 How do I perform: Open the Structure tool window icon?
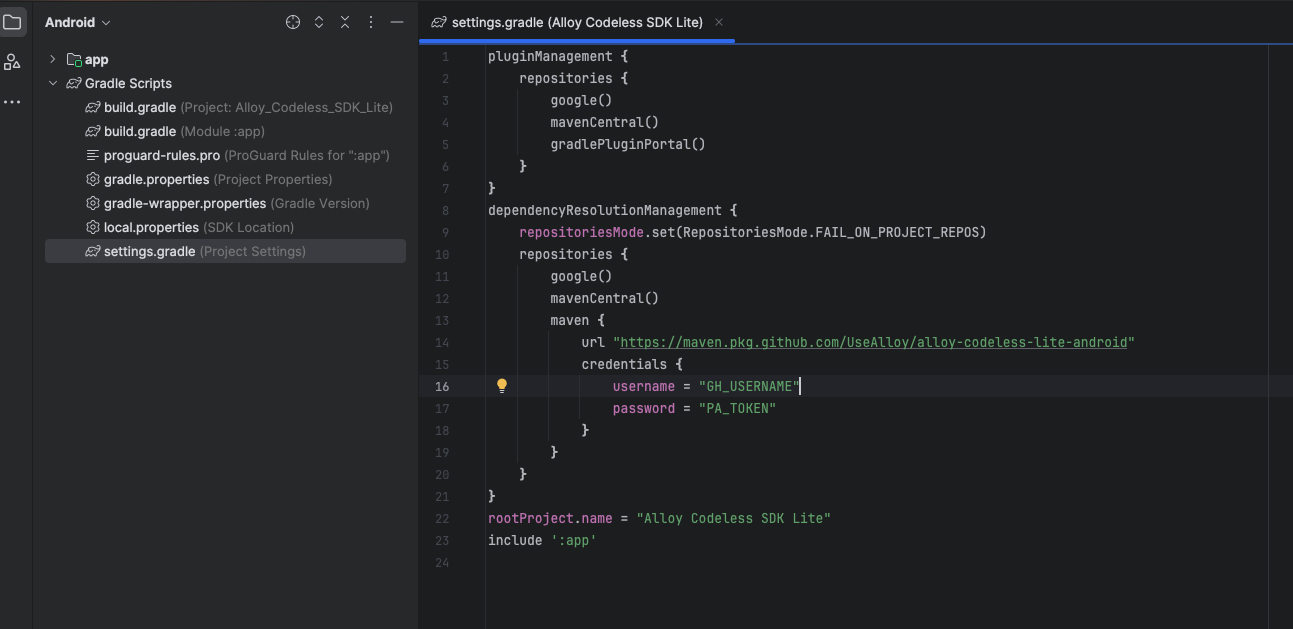coord(12,62)
